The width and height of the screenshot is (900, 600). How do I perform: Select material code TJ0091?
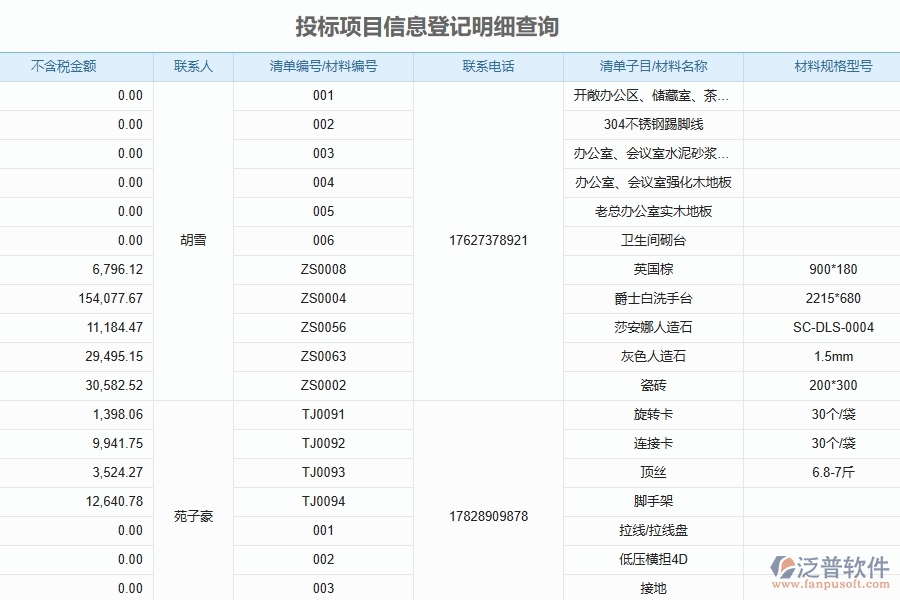point(322,414)
